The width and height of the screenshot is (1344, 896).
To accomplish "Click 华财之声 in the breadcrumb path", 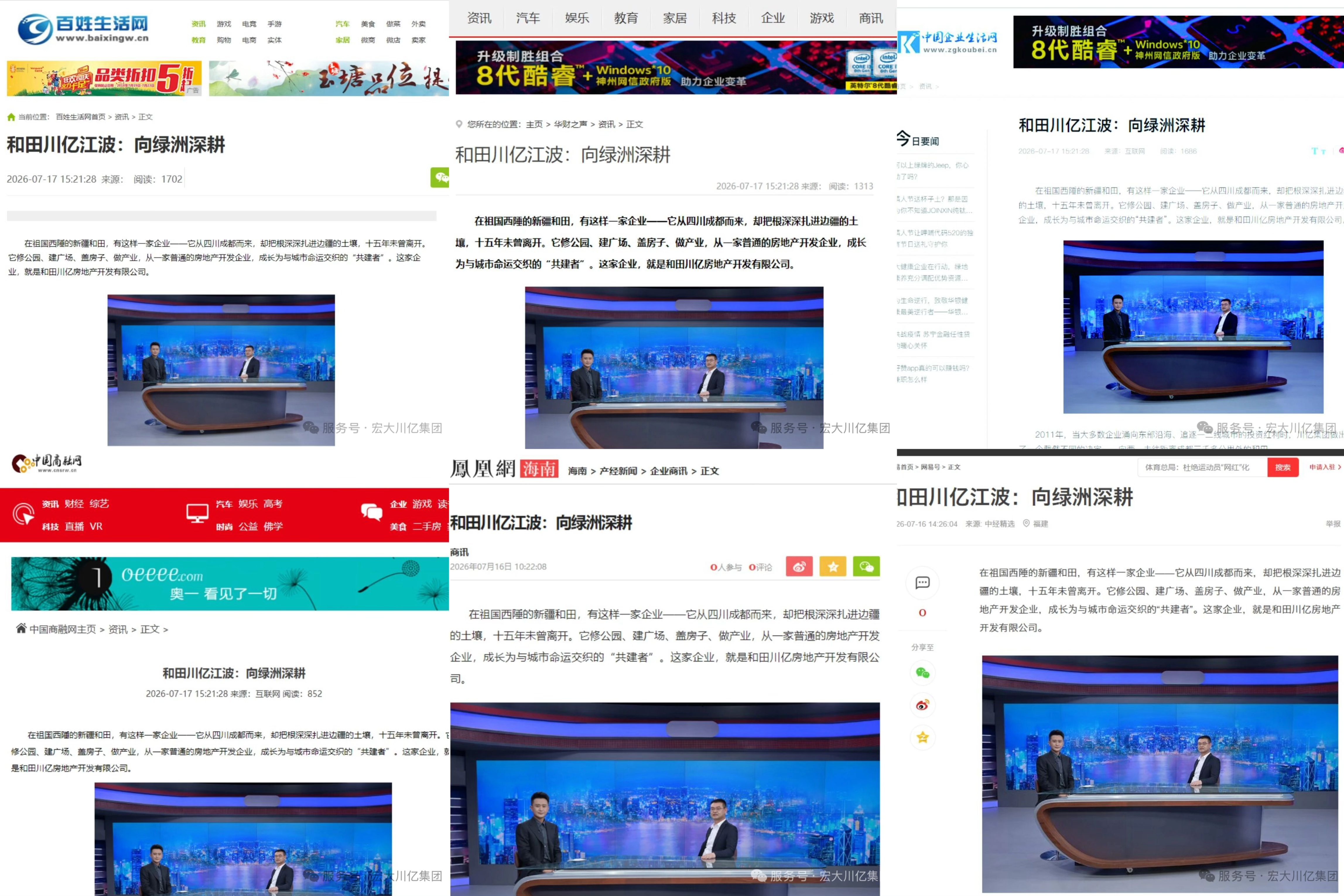I will pyautogui.click(x=570, y=124).
